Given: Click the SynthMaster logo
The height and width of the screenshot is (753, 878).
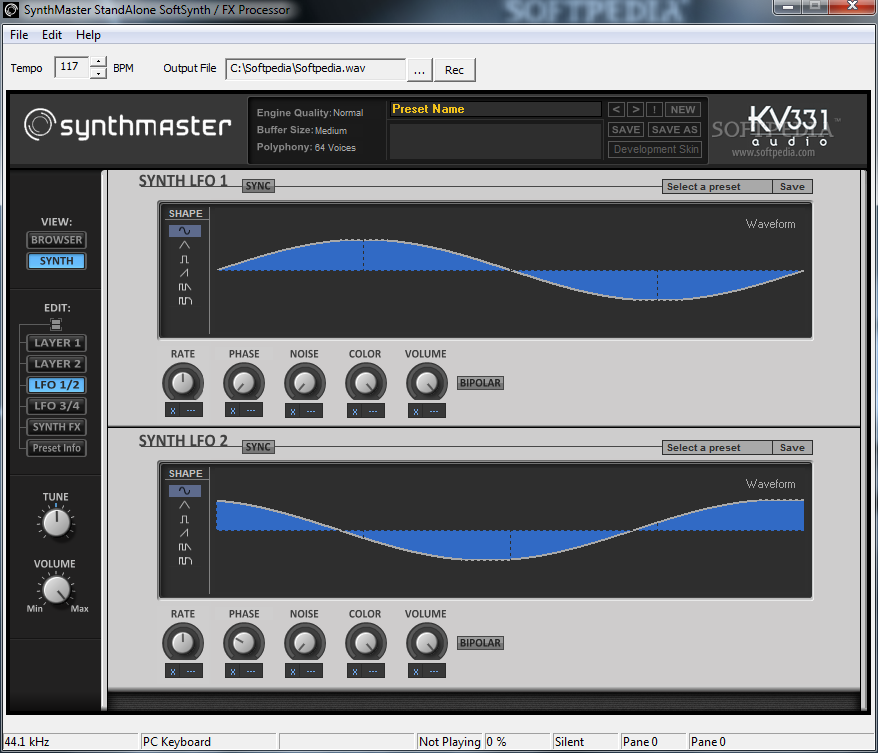Looking at the screenshot, I should pos(128,124).
